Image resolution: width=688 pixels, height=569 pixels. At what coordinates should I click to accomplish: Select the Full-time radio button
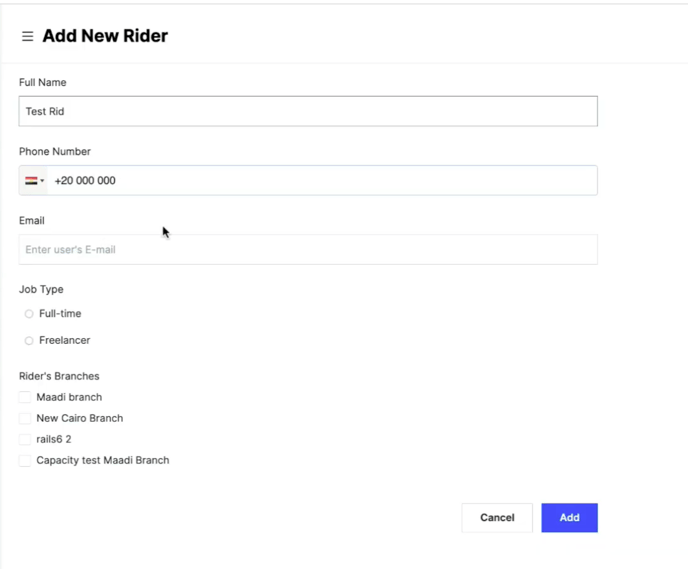click(29, 314)
